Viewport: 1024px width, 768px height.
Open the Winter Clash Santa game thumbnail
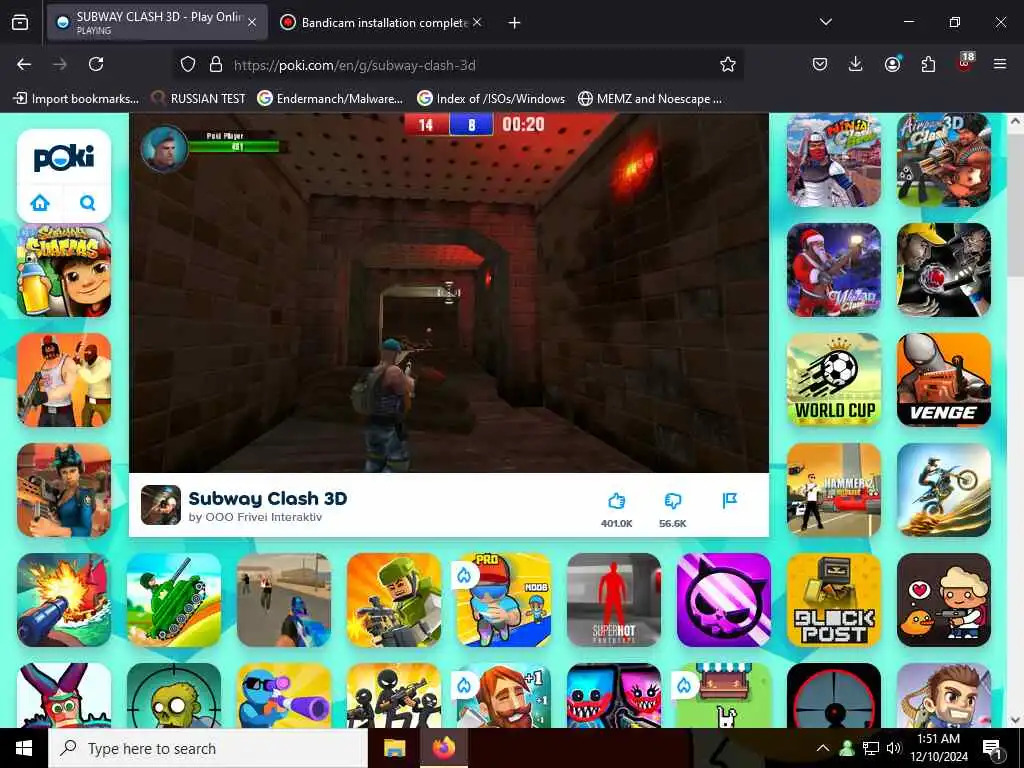click(834, 270)
